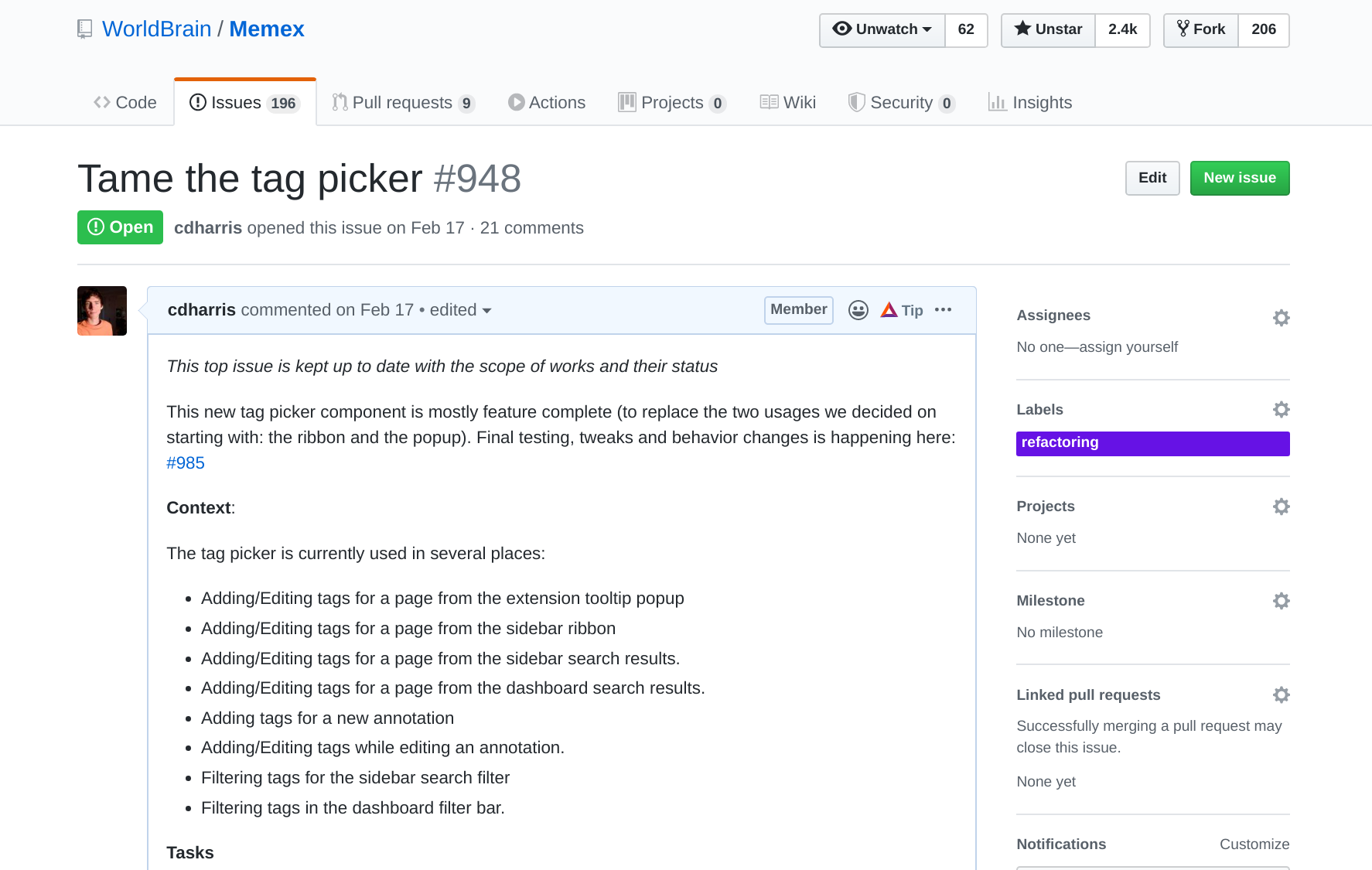The height and width of the screenshot is (870, 1372).
Task: Open the Linked pull requests gear settings
Action: click(1281, 695)
